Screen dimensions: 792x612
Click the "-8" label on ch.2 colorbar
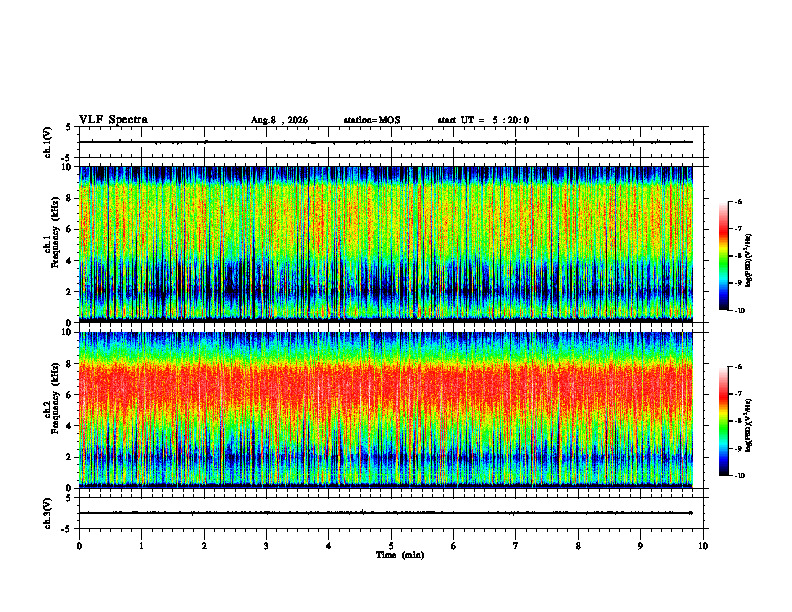(x=739, y=421)
